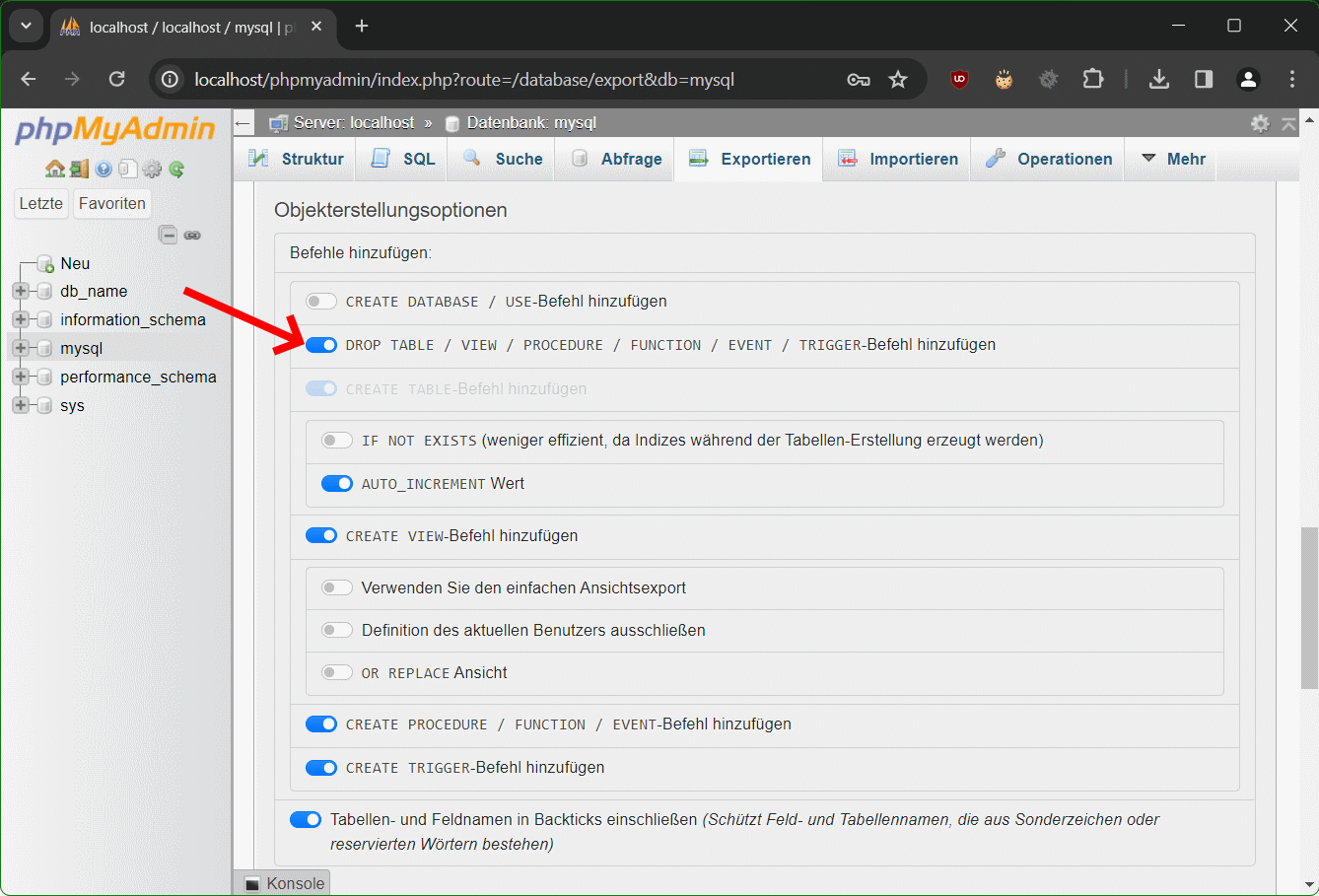Enable the CREATE DATABASE / USE toggle
1319x896 pixels.
[321, 302]
